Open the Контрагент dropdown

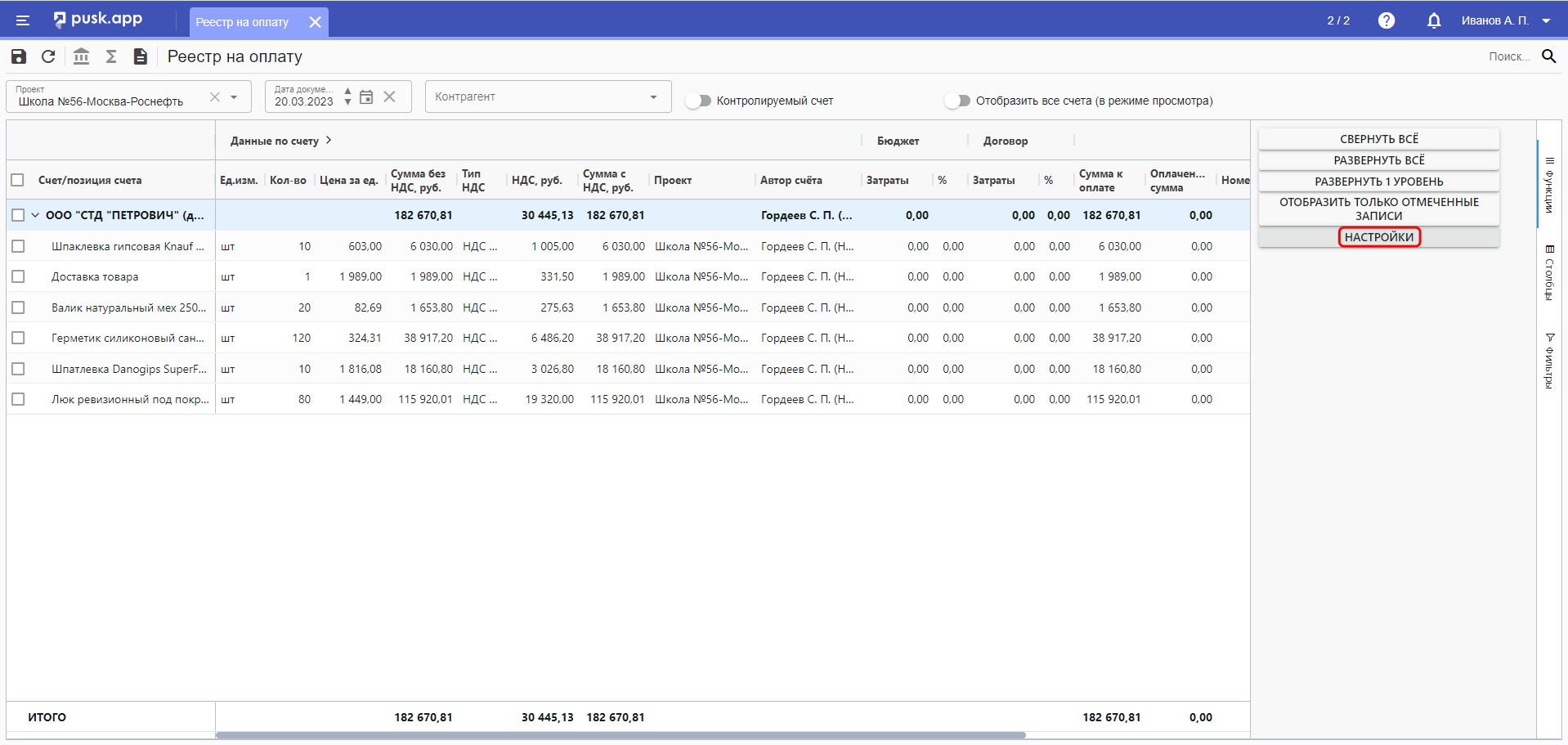point(548,96)
